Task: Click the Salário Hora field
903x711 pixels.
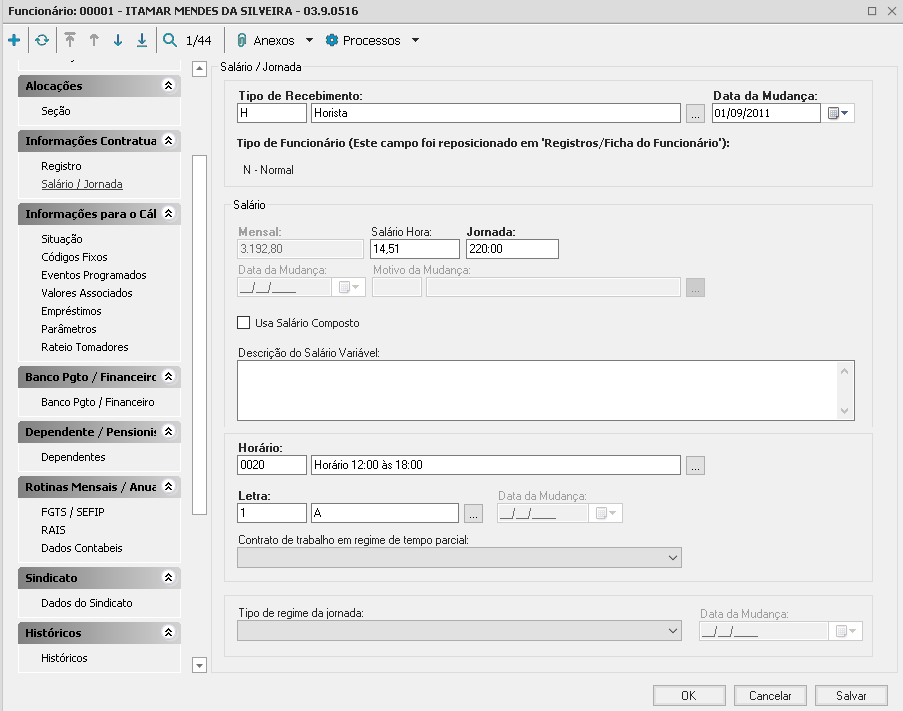Action: (415, 249)
